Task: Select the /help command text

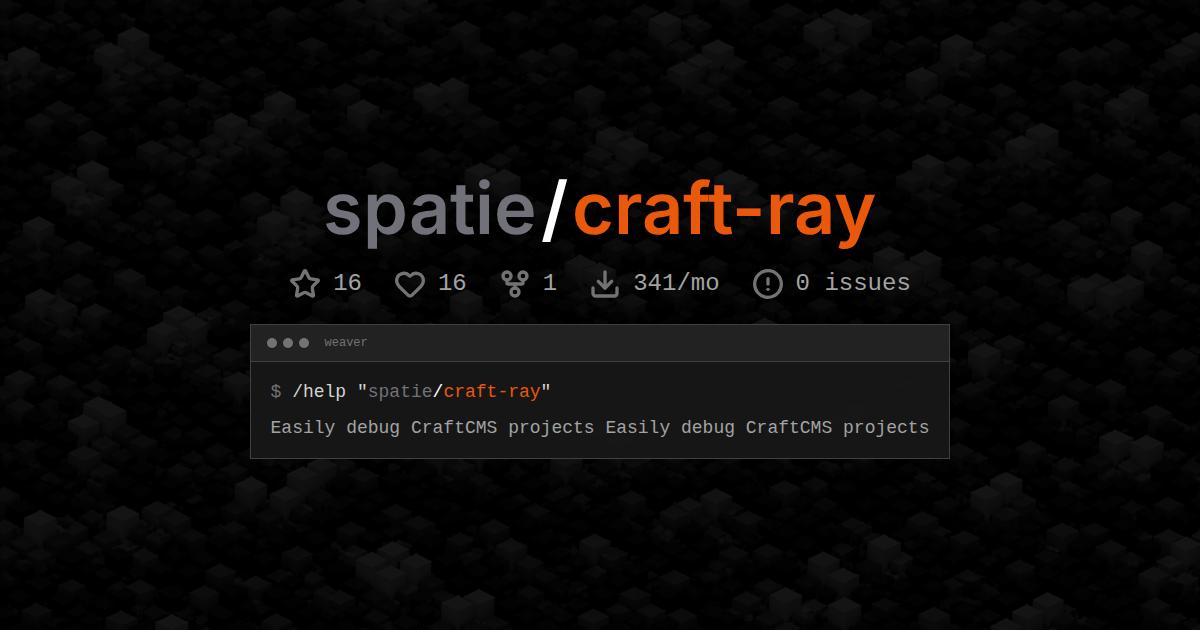Action: (x=318, y=391)
